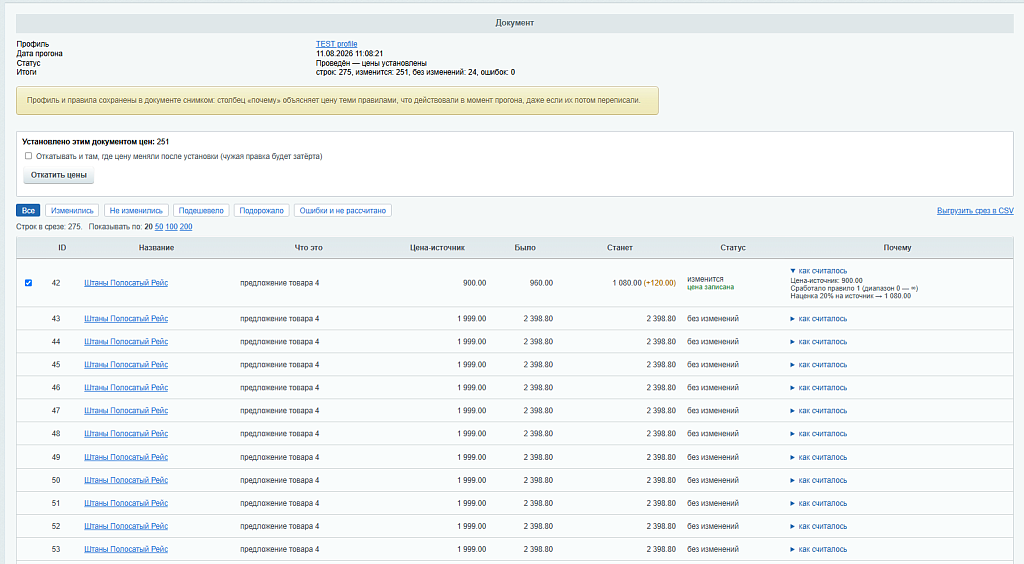The width and height of the screenshot is (1024, 564).
Task: Click the Станет column header
Action: tap(619, 247)
